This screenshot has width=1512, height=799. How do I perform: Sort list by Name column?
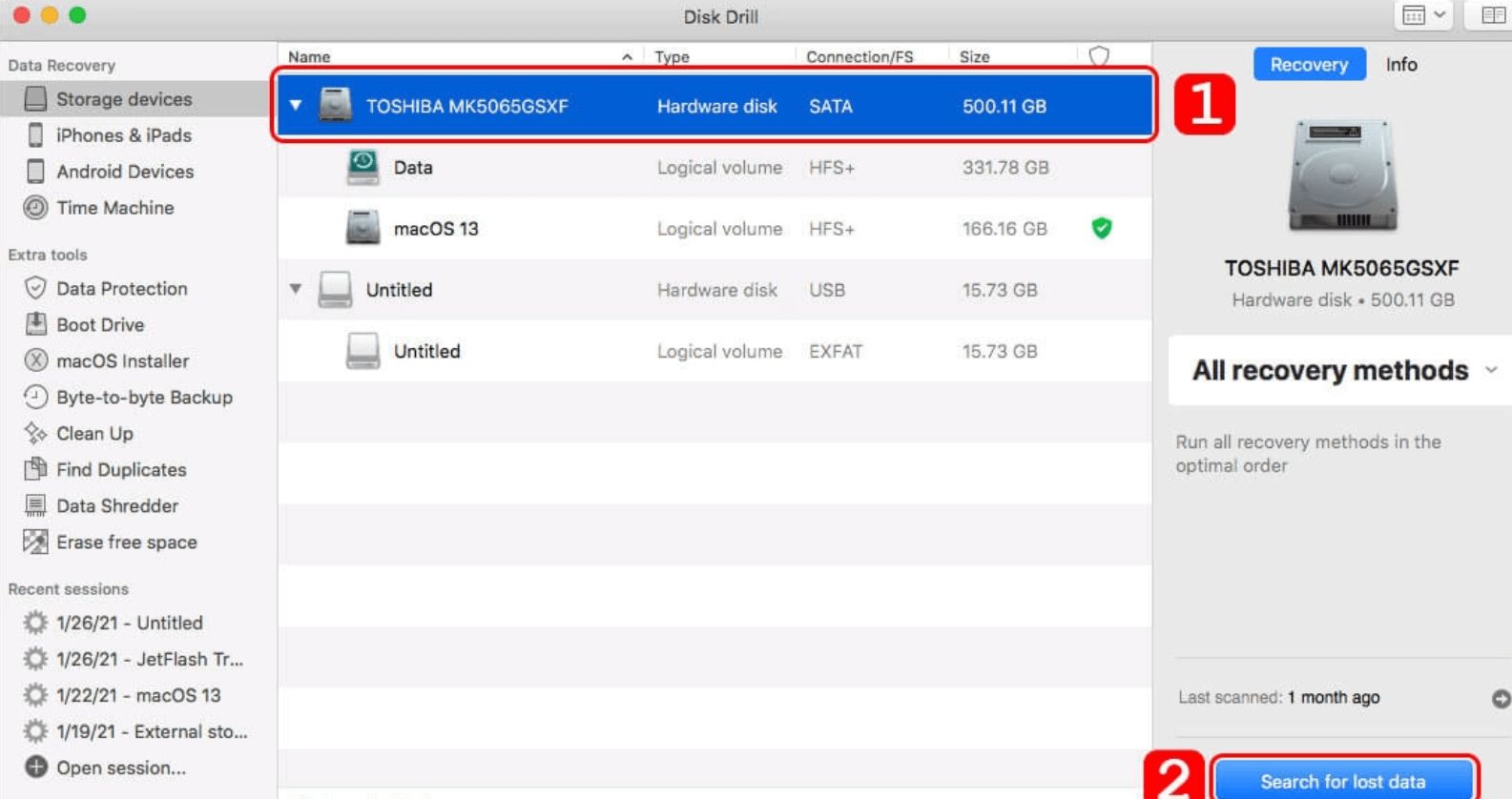(460, 56)
